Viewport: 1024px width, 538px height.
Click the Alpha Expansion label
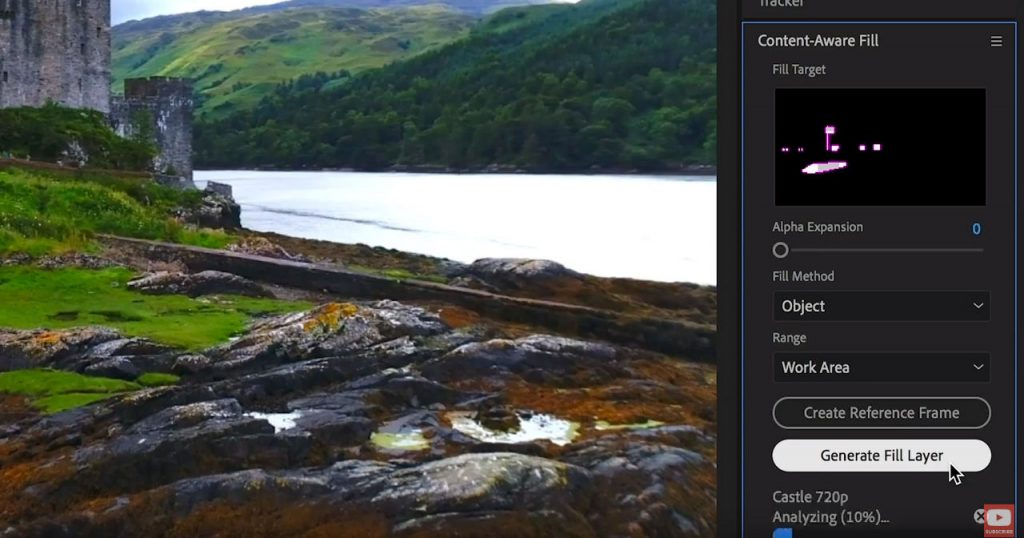818,227
